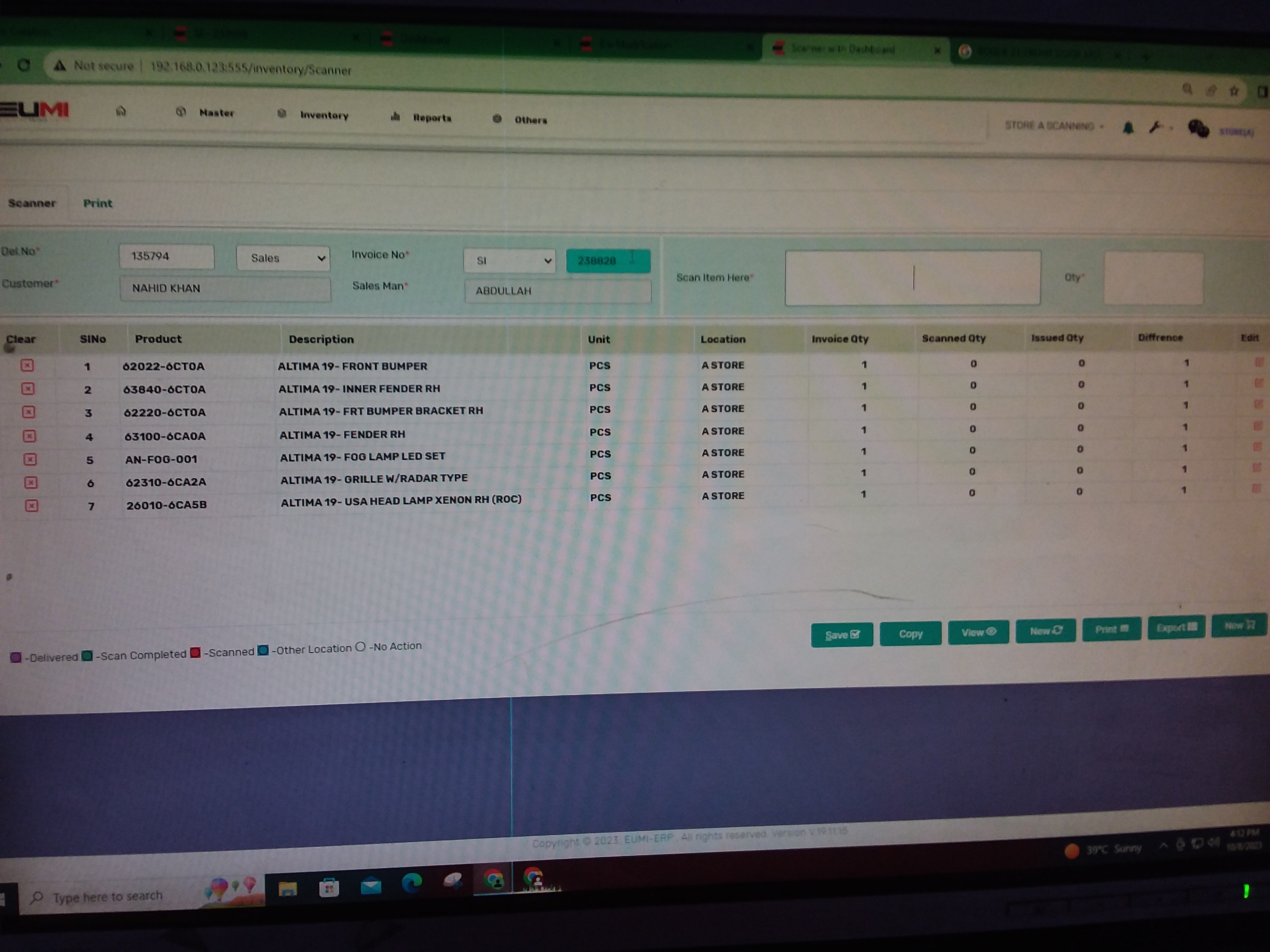Edit the USA HEAD LAMP XENON row
Viewport: 1270px width, 952px height.
point(1256,489)
